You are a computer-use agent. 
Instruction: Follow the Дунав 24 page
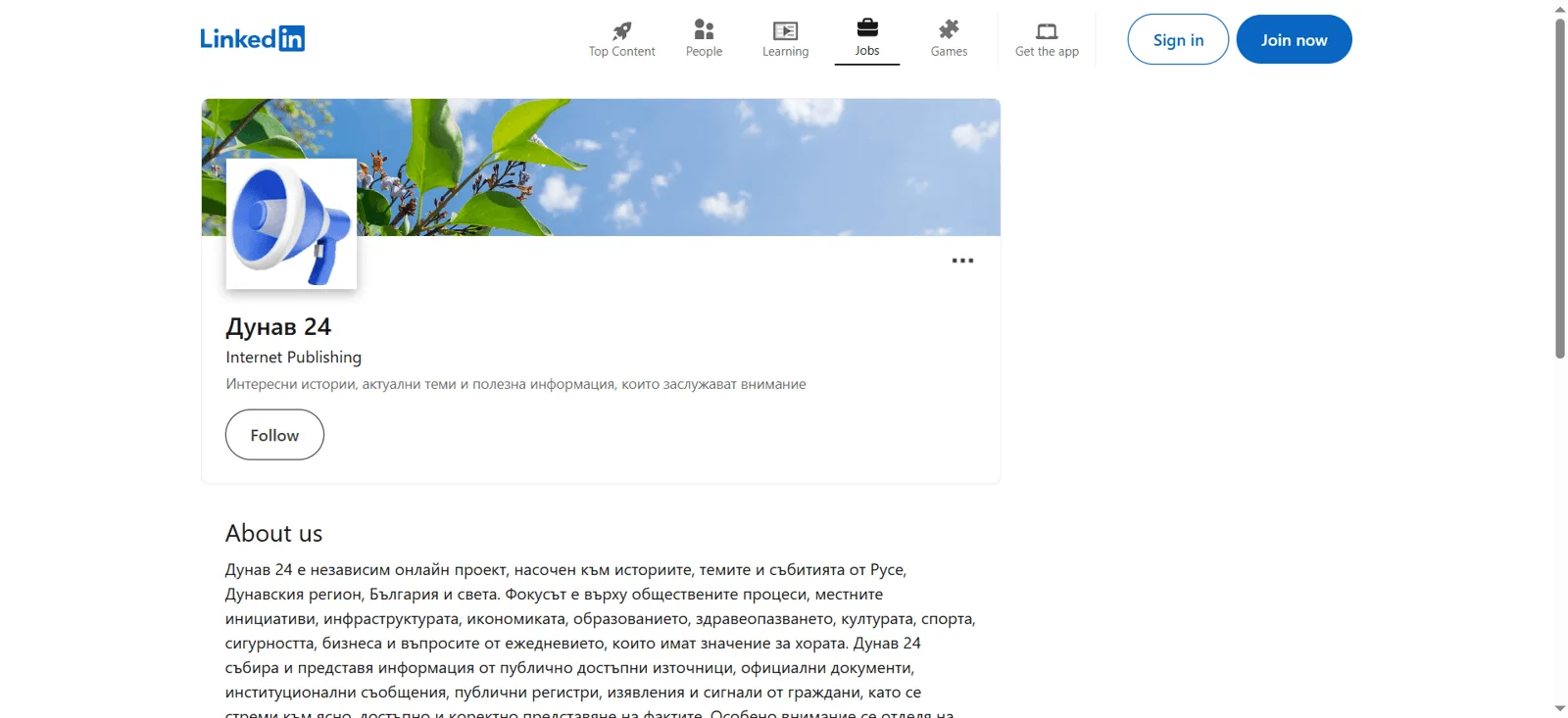(x=274, y=435)
